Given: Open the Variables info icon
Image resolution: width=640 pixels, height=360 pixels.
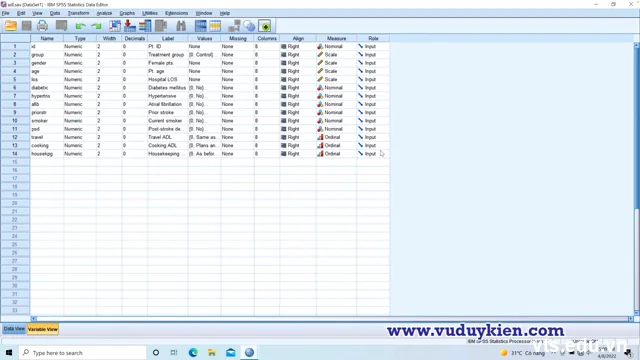Looking at the screenshot, I should click(145, 26).
